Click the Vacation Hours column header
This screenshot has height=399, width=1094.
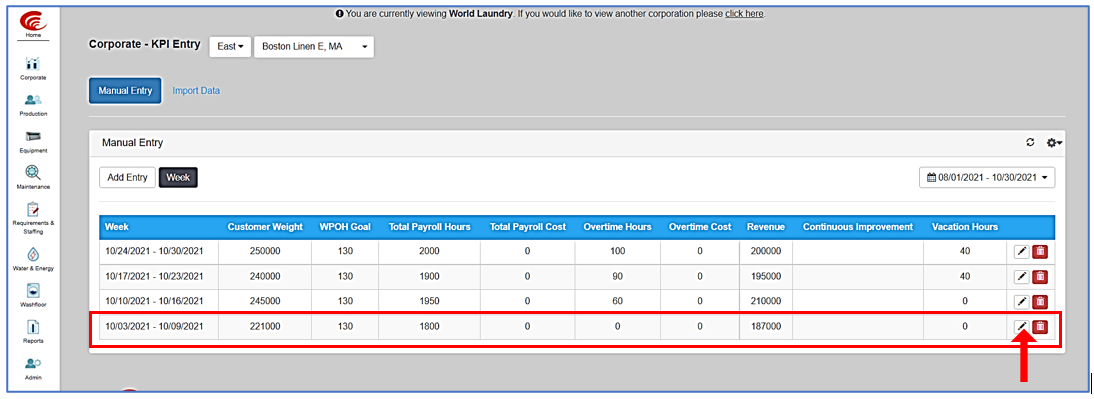pyautogui.click(x=965, y=227)
